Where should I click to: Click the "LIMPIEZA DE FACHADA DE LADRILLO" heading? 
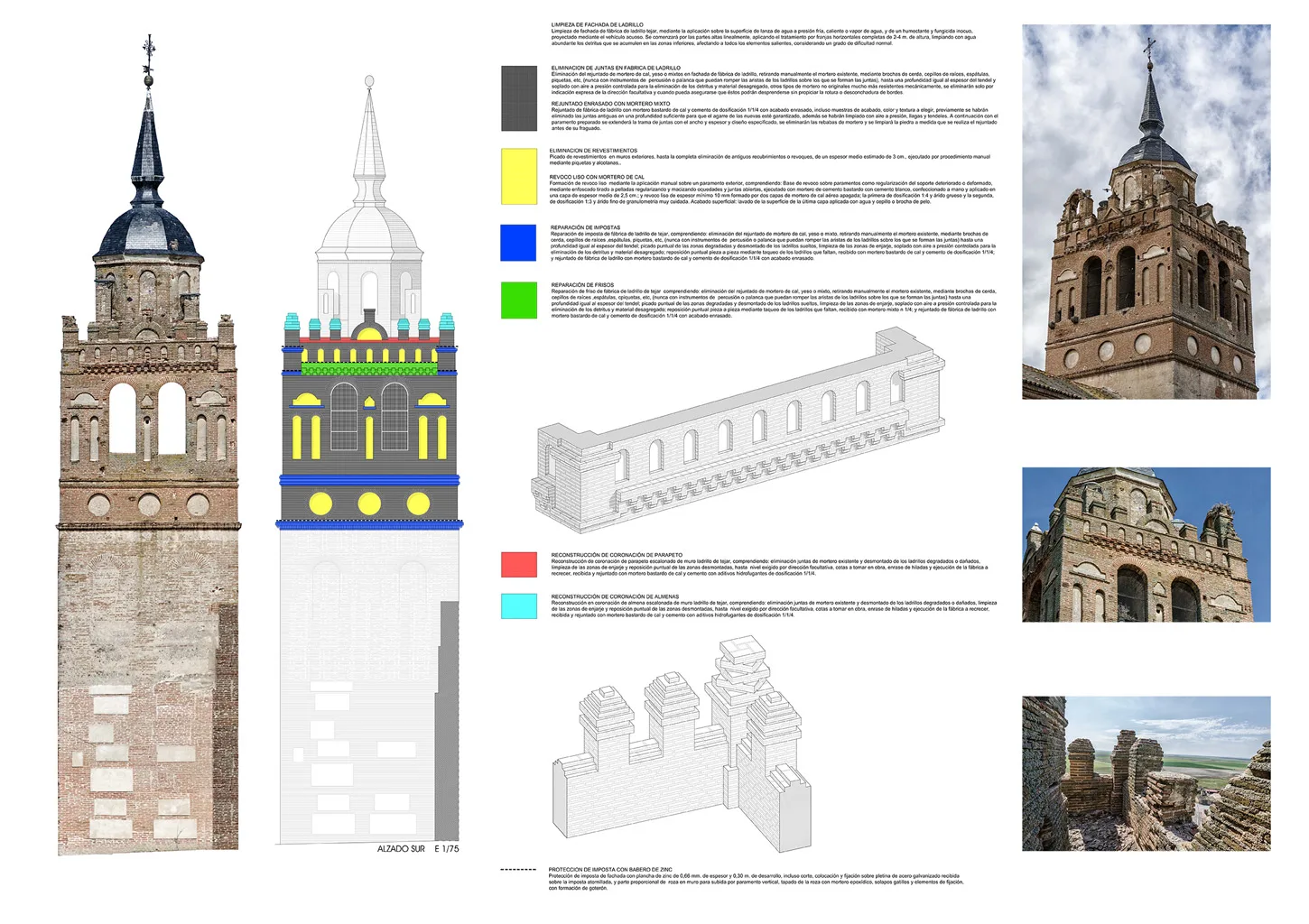click(x=597, y=25)
